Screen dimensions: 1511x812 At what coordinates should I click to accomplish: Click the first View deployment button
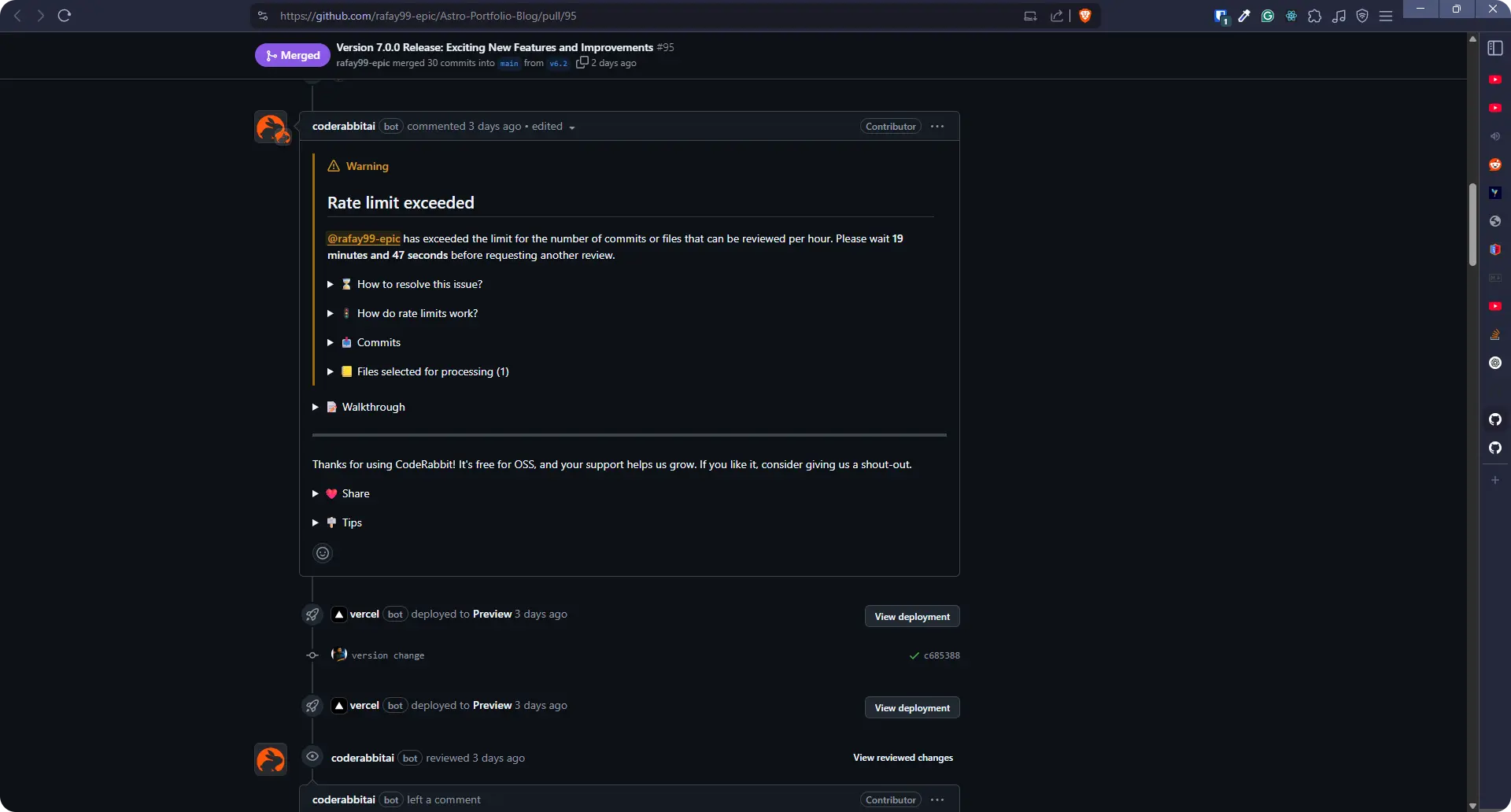tap(911, 617)
